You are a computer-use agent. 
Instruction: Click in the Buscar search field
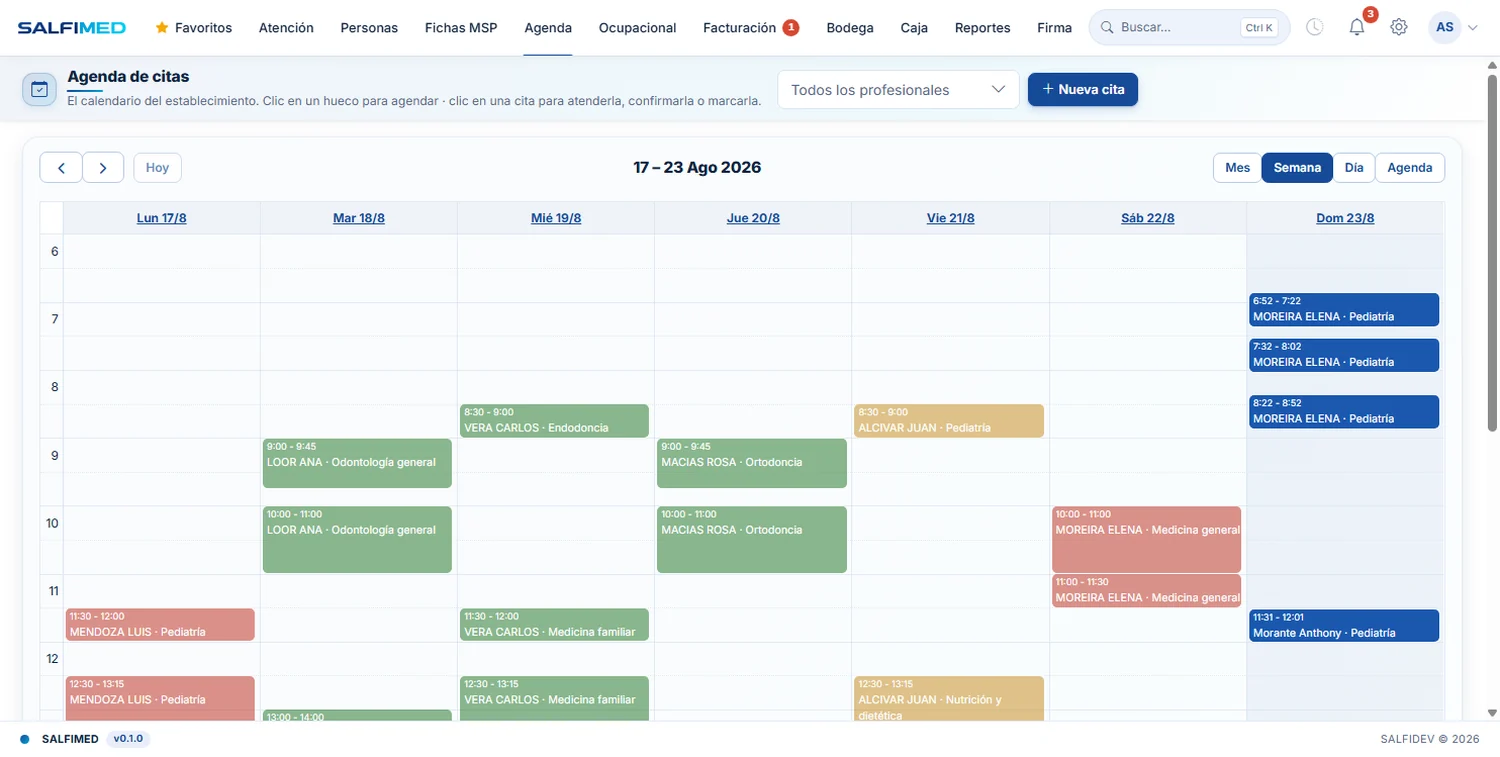(x=1189, y=28)
